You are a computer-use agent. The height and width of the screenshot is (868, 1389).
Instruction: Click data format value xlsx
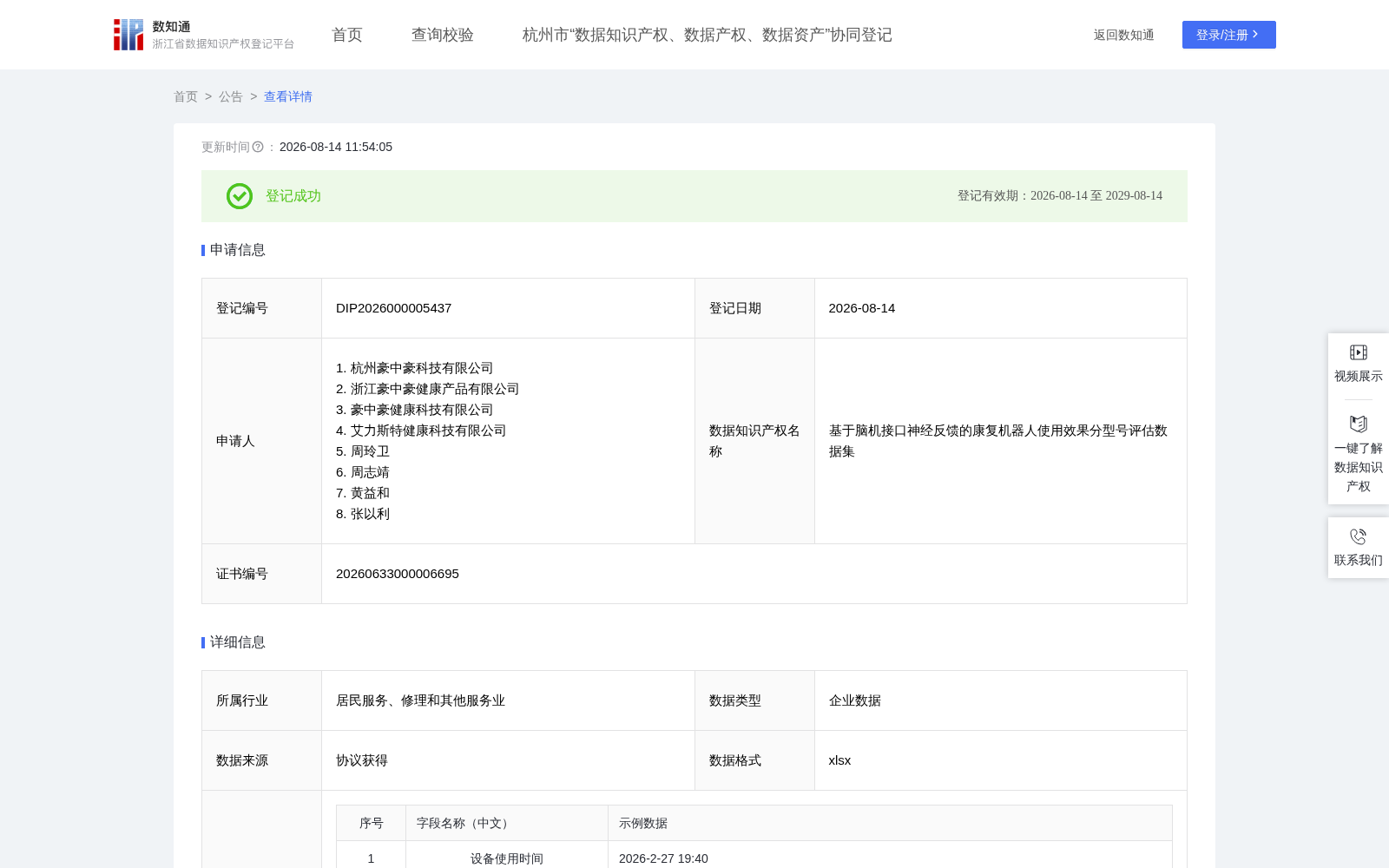(x=839, y=760)
